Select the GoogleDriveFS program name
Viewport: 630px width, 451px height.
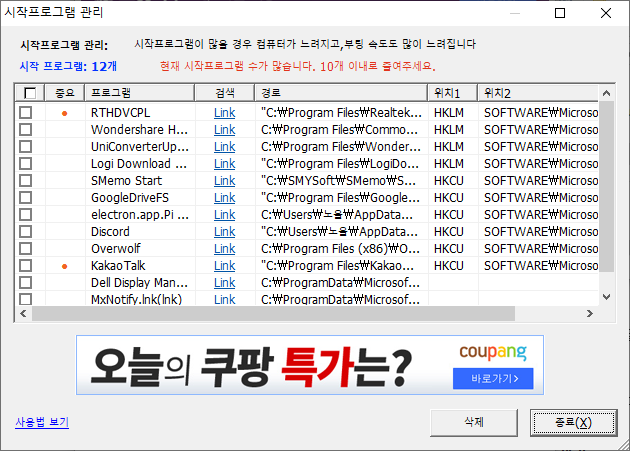click(130, 198)
